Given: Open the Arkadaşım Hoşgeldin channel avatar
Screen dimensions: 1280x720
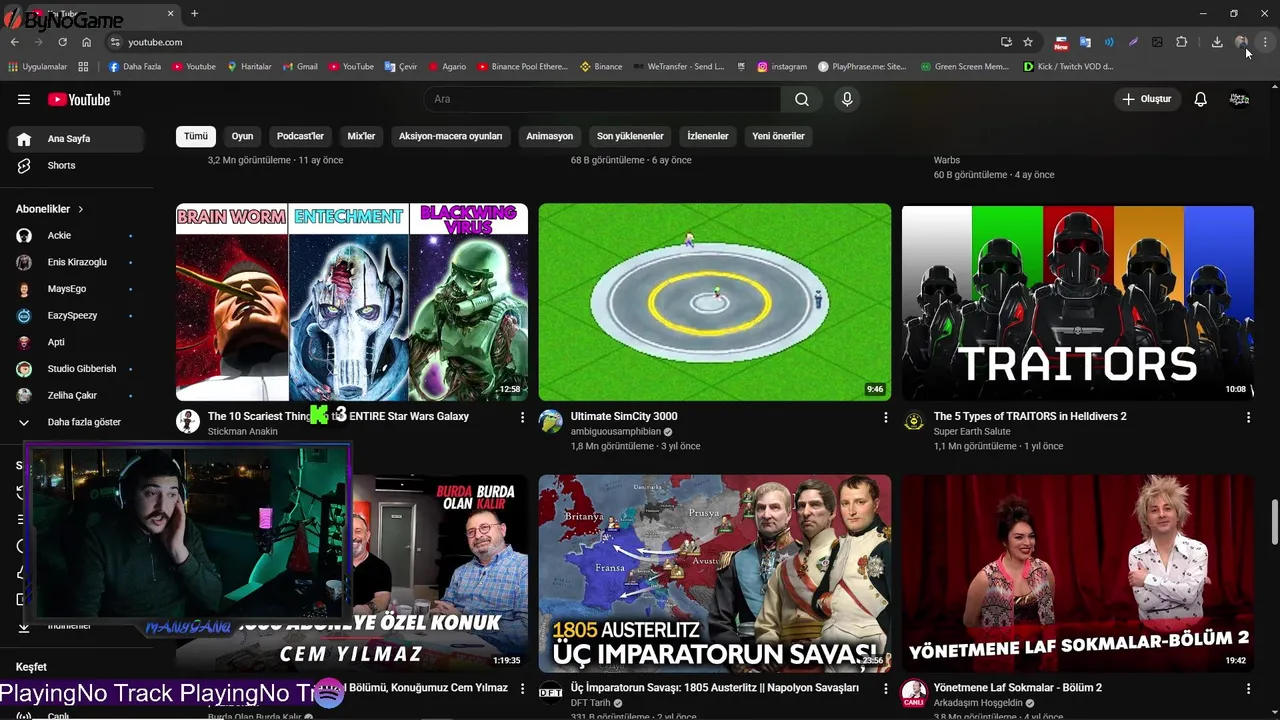Looking at the screenshot, I should 914,692.
